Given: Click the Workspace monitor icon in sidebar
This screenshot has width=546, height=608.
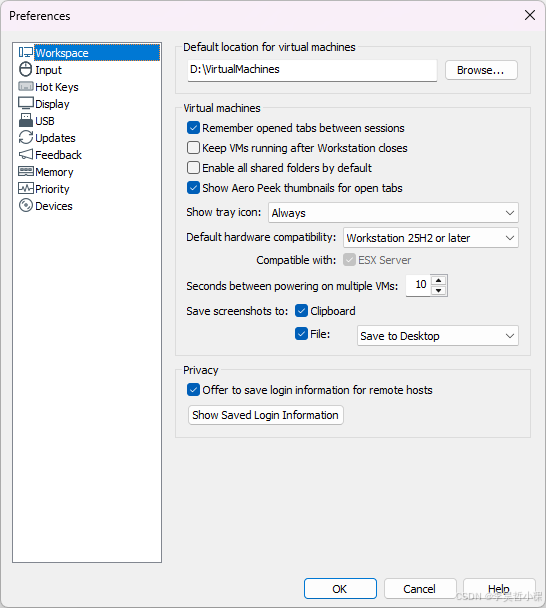Looking at the screenshot, I should click(26, 52).
